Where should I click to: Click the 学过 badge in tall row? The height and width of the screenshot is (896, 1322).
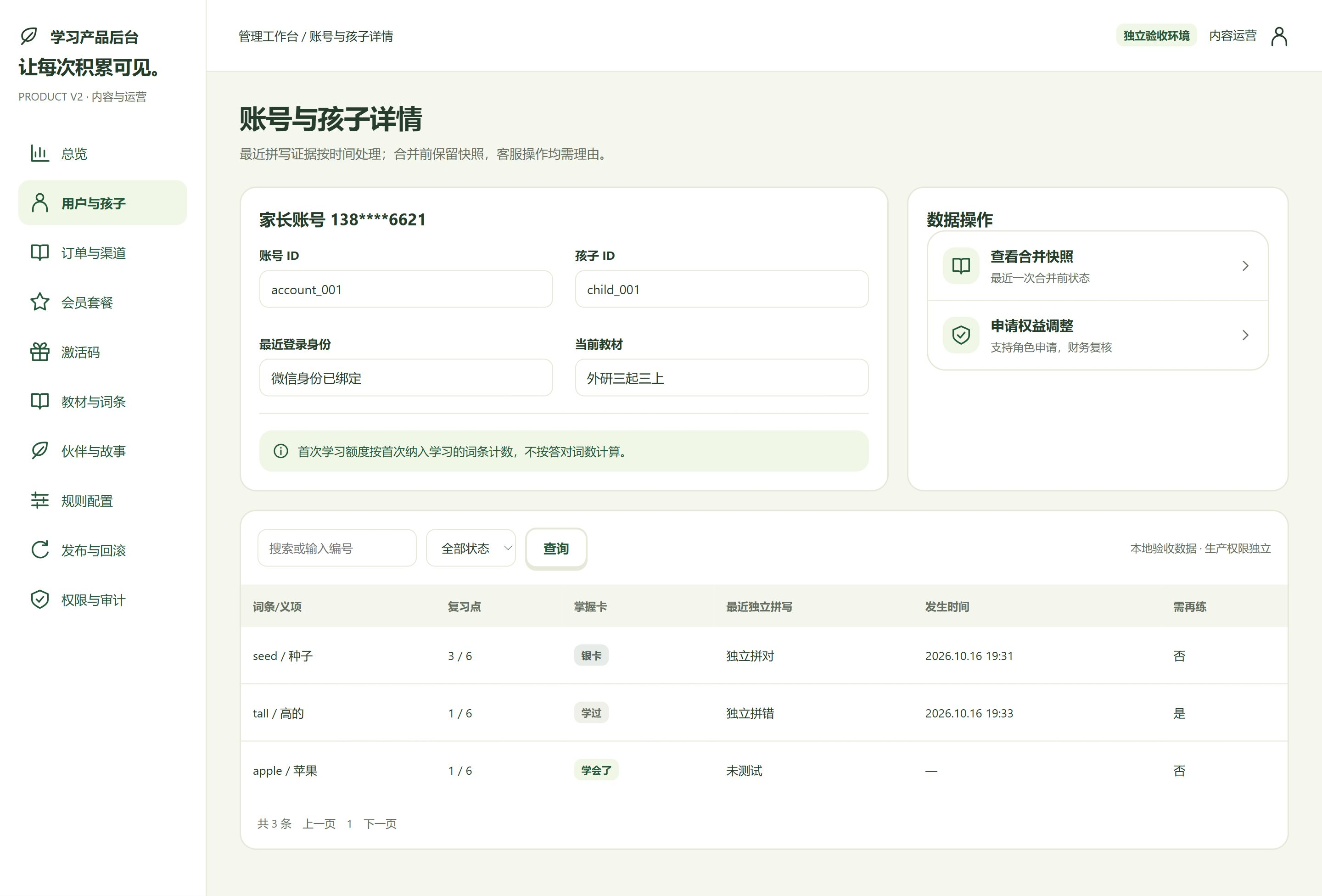click(591, 713)
